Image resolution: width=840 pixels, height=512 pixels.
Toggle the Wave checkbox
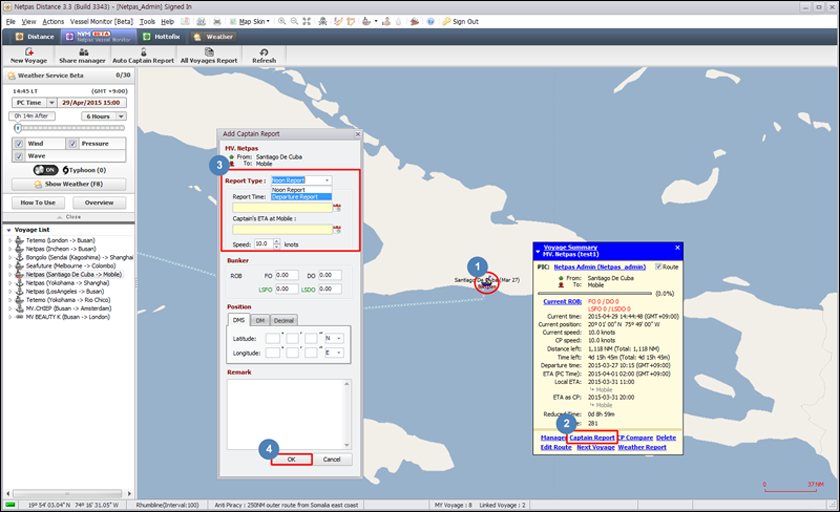pyautogui.click(x=19, y=156)
